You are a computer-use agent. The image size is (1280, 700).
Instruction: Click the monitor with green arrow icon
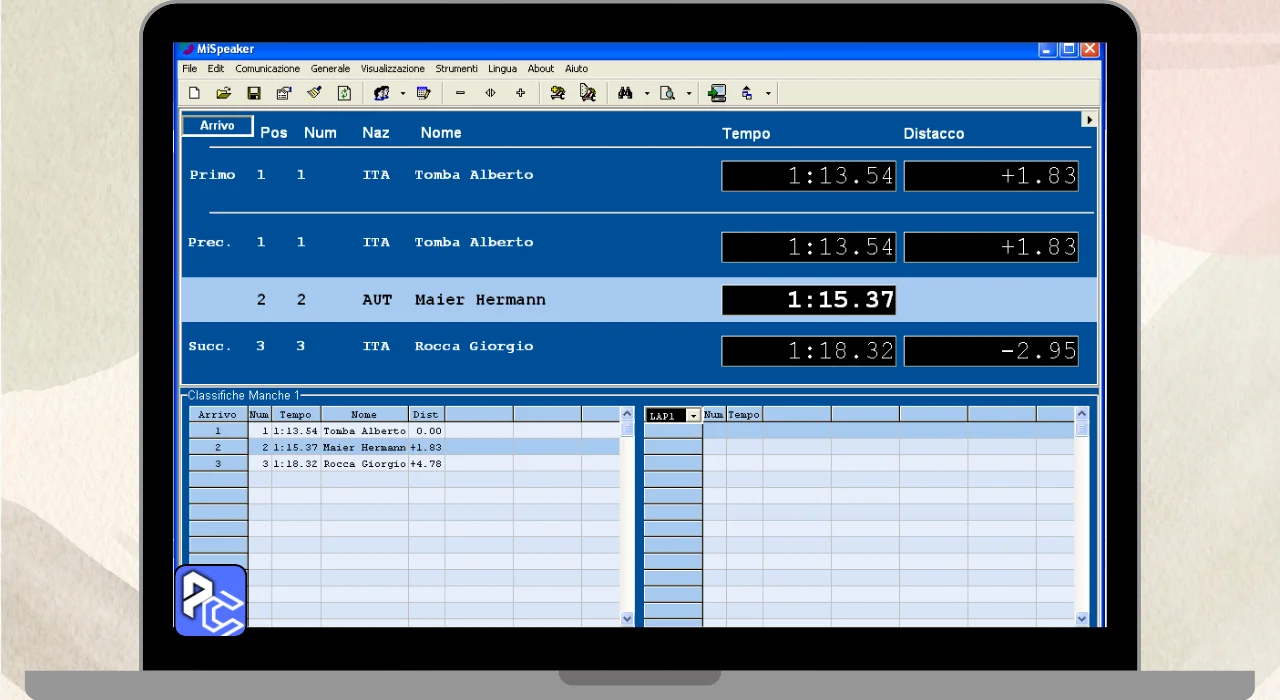tap(717, 93)
